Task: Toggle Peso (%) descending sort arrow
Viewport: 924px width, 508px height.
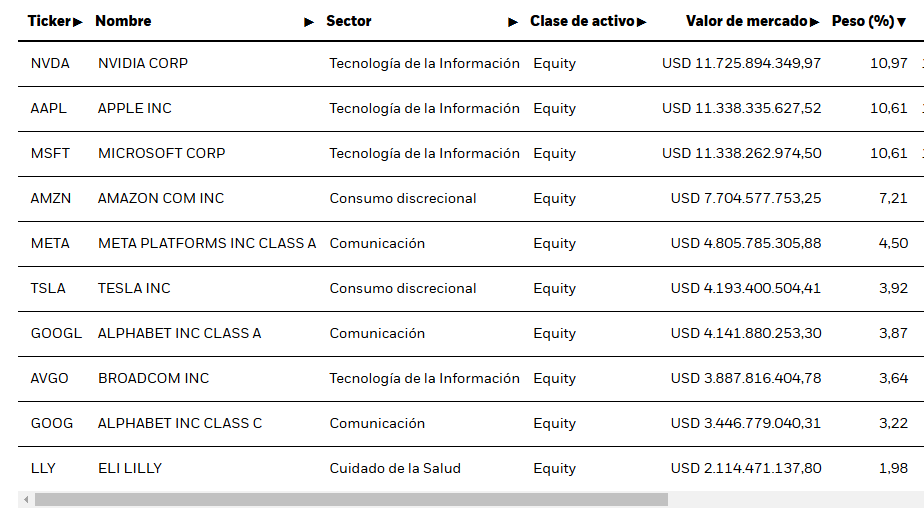Action: click(x=901, y=22)
